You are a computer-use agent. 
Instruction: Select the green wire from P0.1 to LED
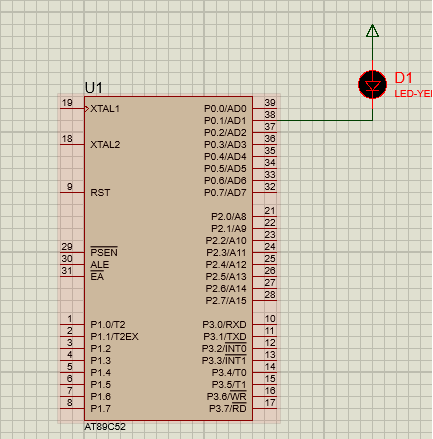tap(325, 120)
